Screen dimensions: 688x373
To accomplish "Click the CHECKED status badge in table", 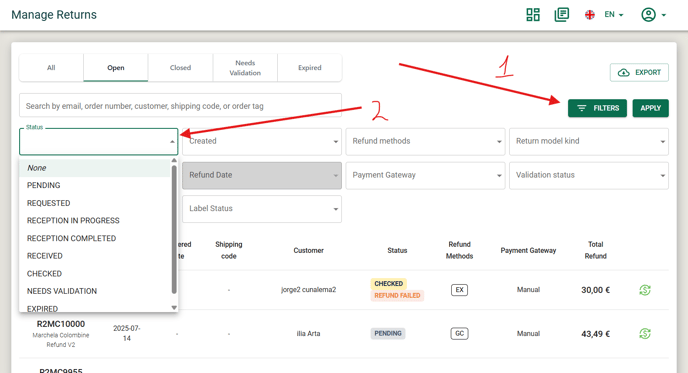I will click(388, 283).
